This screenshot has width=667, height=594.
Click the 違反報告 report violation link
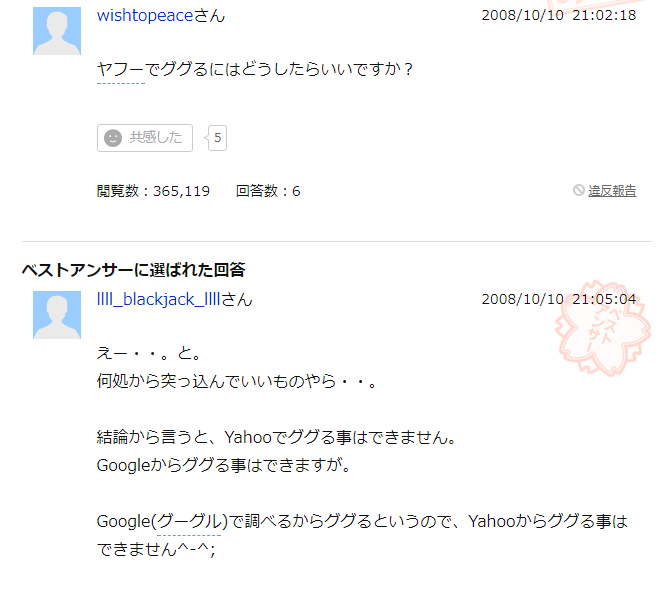(612, 191)
